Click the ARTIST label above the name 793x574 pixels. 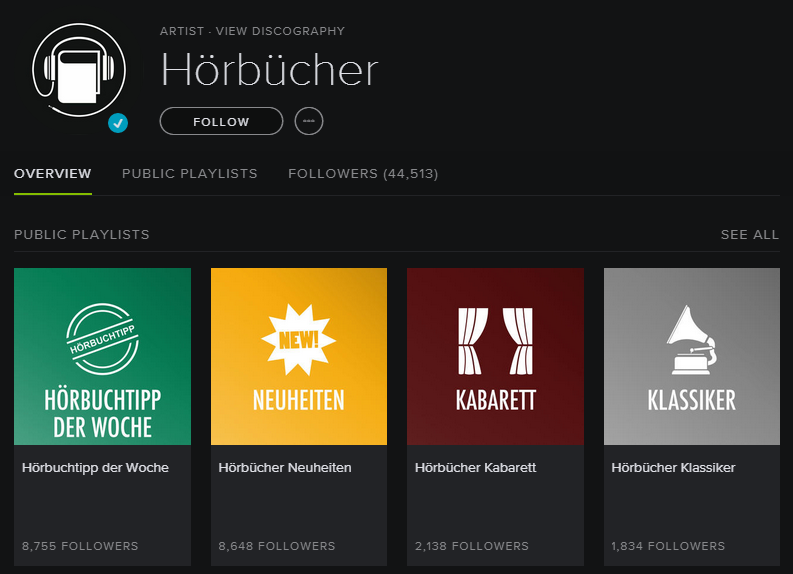click(182, 31)
